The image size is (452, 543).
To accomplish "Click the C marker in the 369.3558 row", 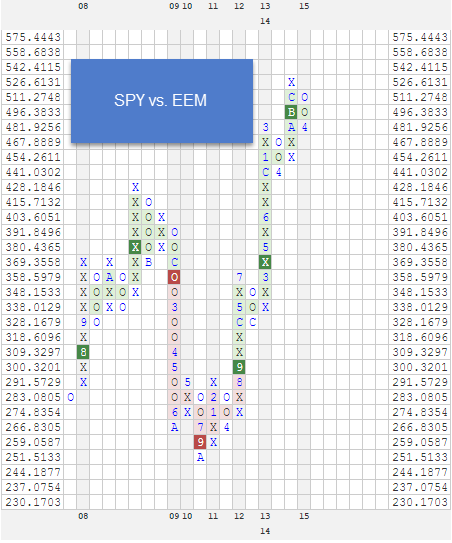I will pos(175,262).
